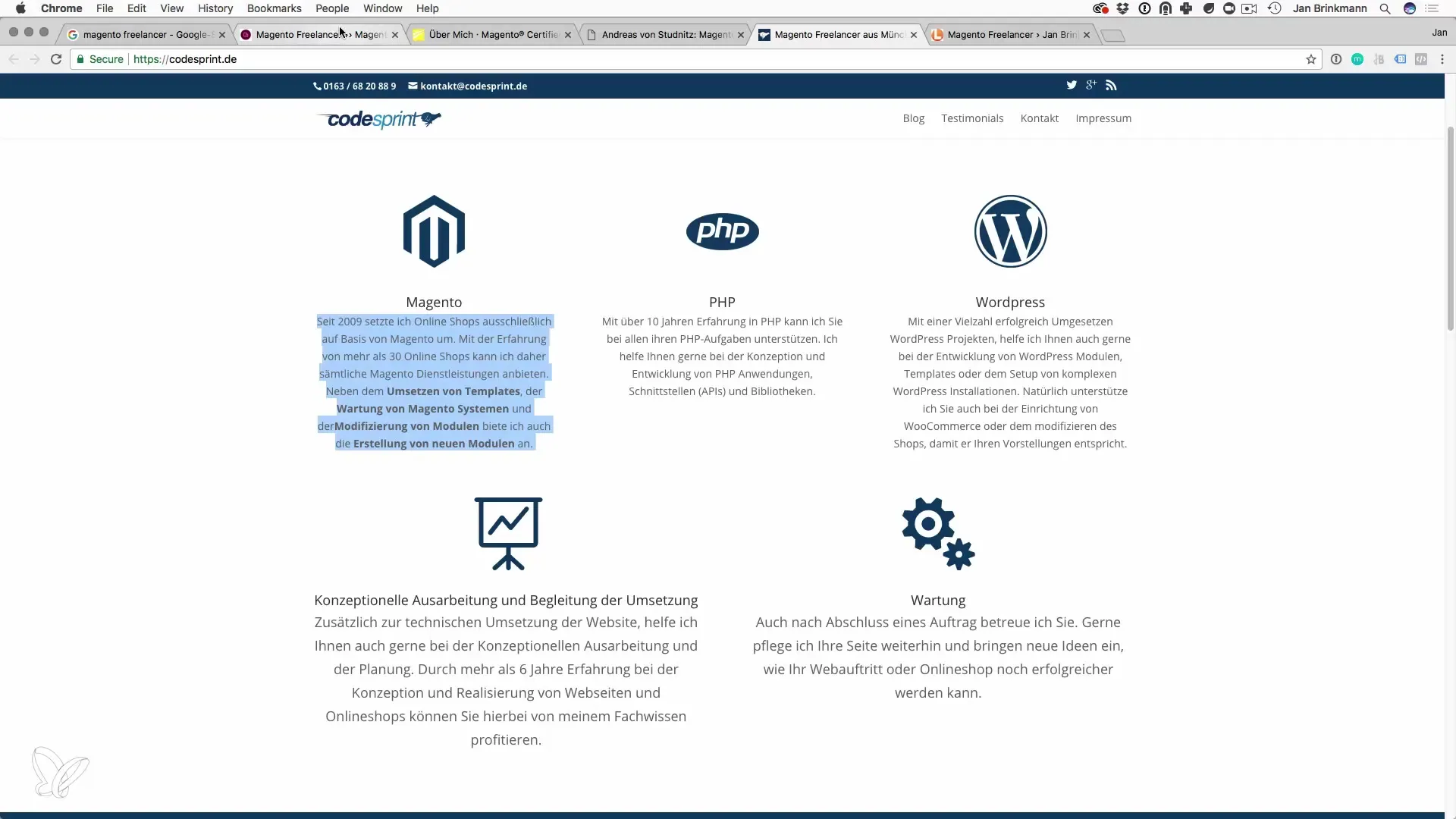1456x819 pixels.
Task: Click the Dropbox menu bar icon
Action: tap(1123, 8)
